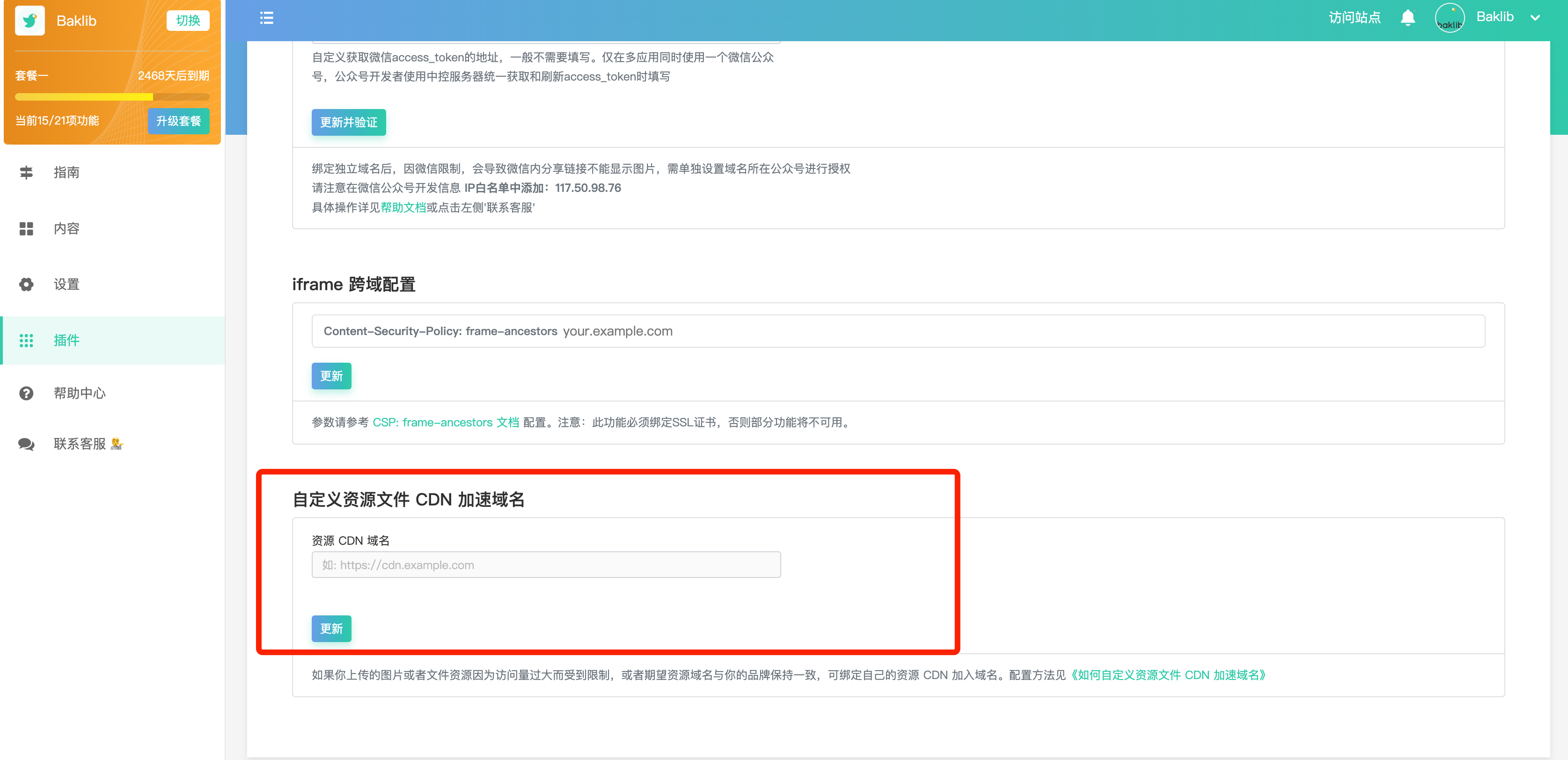Screen dimensions: 1568x760
Task: Open the 指南 menu item
Action: click(113, 172)
